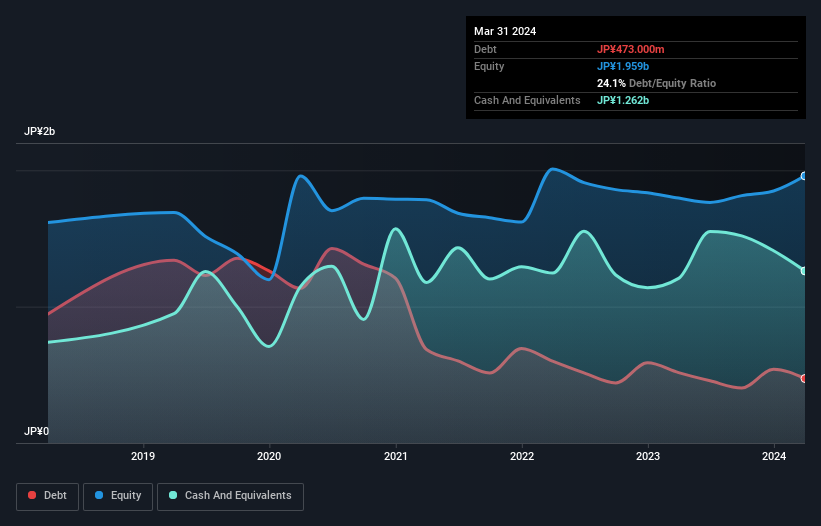This screenshot has width=821, height=526.
Task: Select the 2020 axis label
Action: [x=269, y=456]
